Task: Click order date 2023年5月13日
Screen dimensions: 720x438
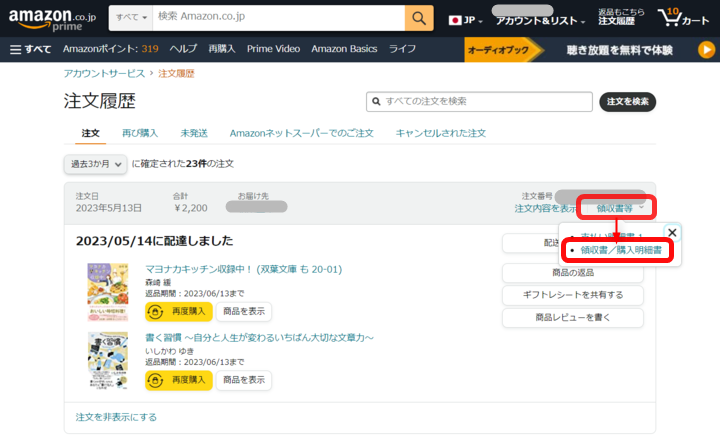Action: 109,208
